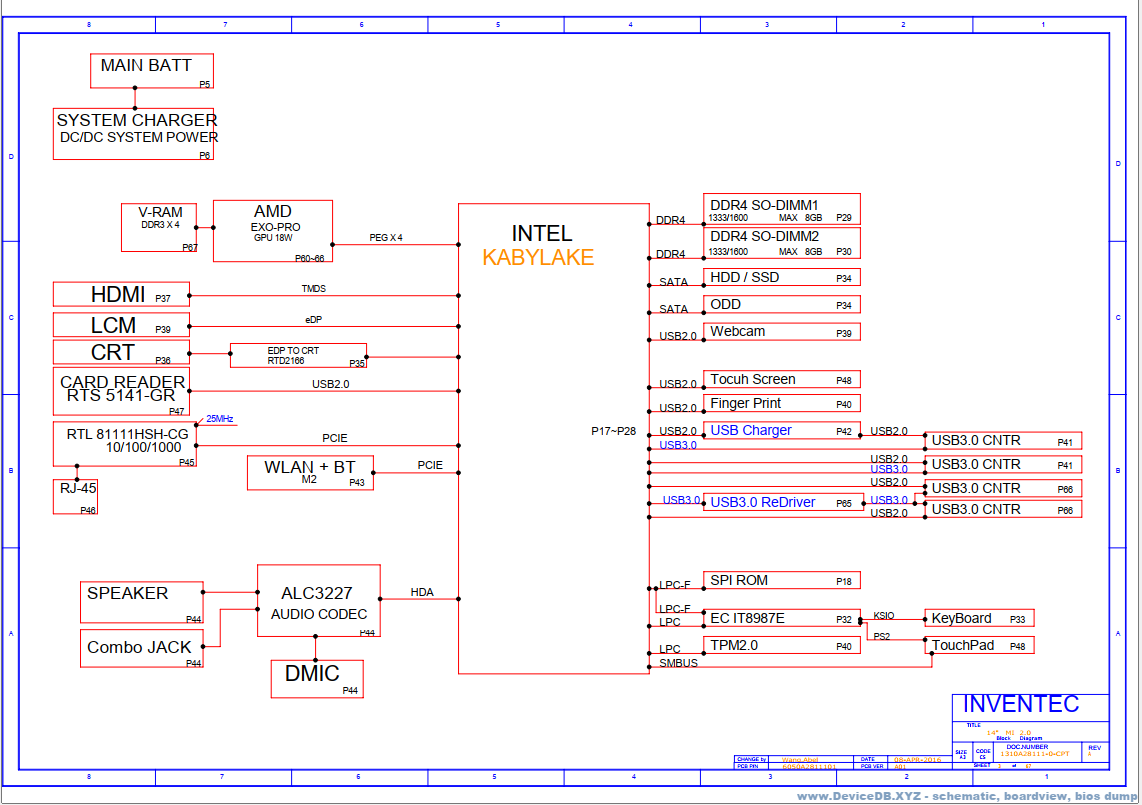Click the "CRT" block label
This screenshot has width=1142, height=805.
112,353
